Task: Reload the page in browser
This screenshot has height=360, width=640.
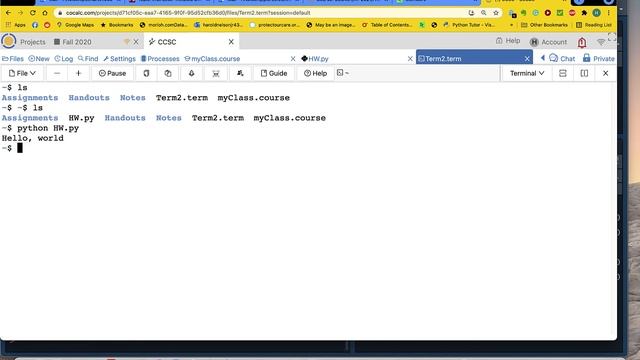Action: click(33, 13)
